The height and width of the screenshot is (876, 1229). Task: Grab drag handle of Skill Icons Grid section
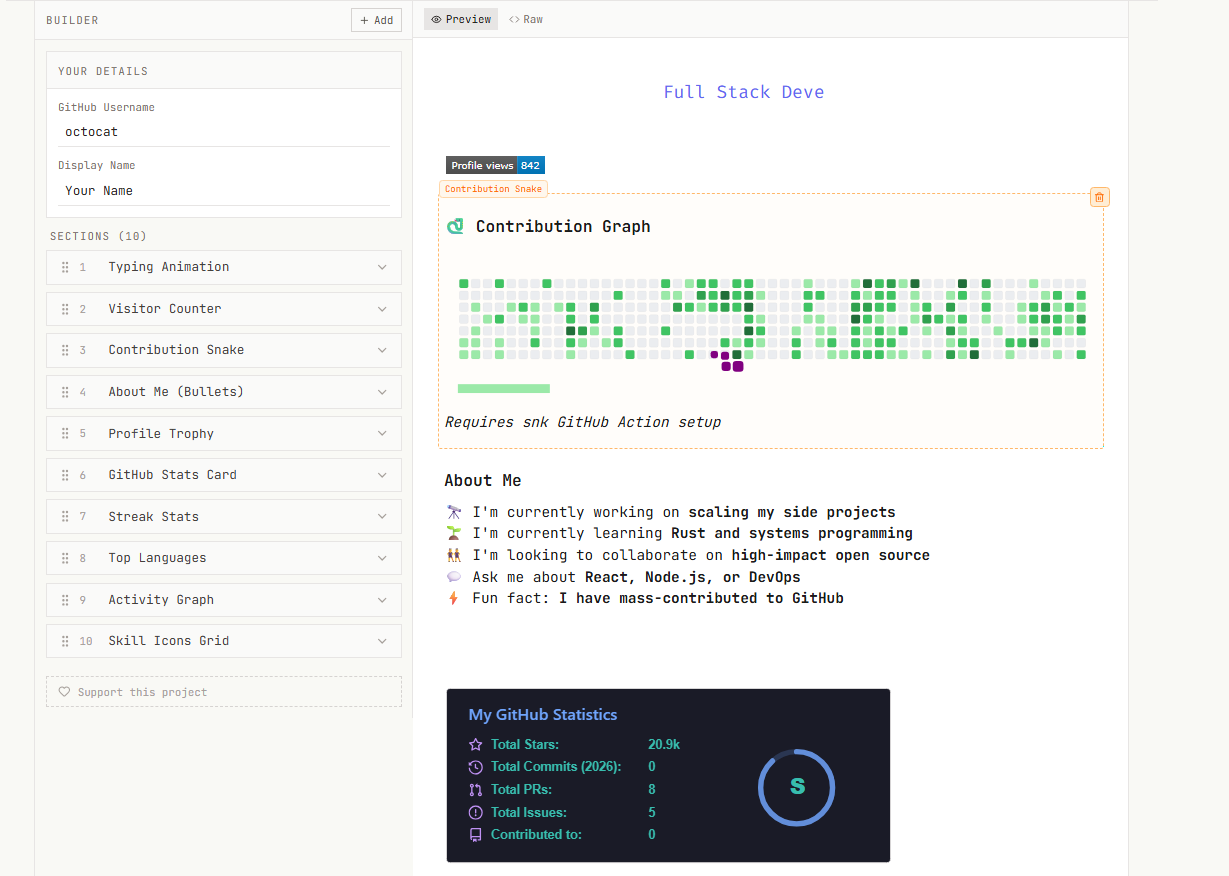coord(65,641)
